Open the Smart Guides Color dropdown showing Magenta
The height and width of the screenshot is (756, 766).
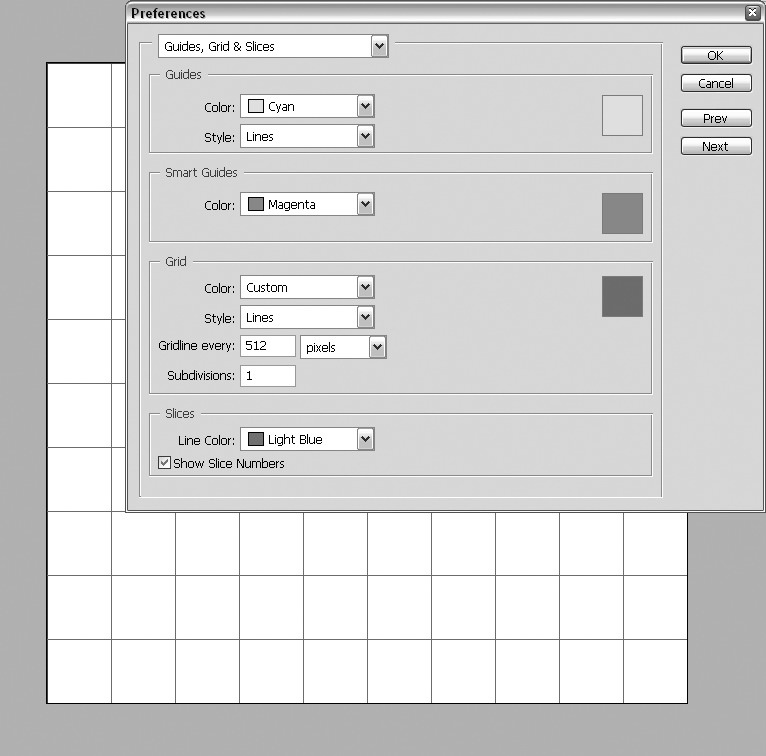pyautogui.click(x=307, y=204)
